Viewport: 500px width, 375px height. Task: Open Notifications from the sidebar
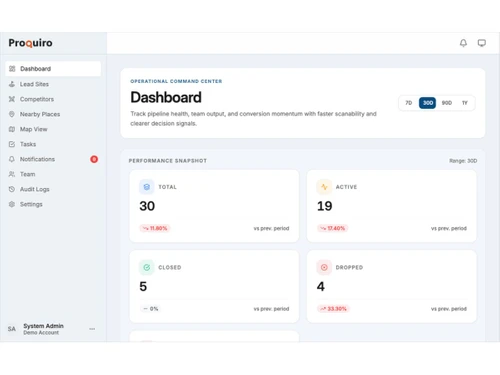[x=53, y=159]
